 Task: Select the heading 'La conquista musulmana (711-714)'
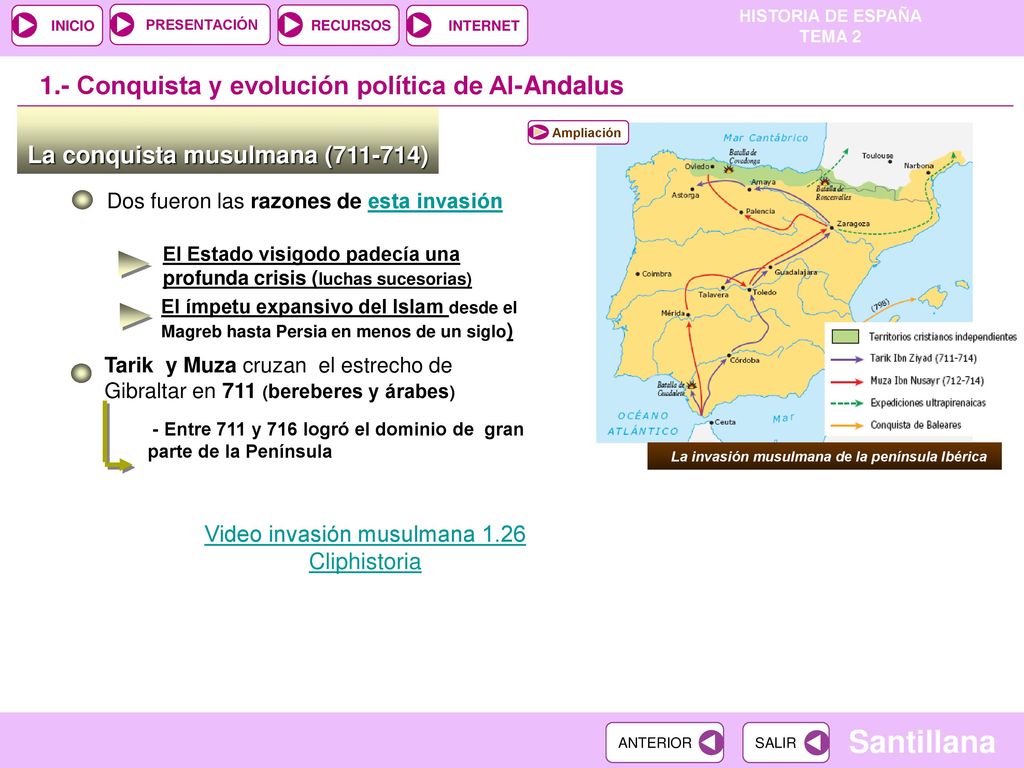click(x=228, y=155)
